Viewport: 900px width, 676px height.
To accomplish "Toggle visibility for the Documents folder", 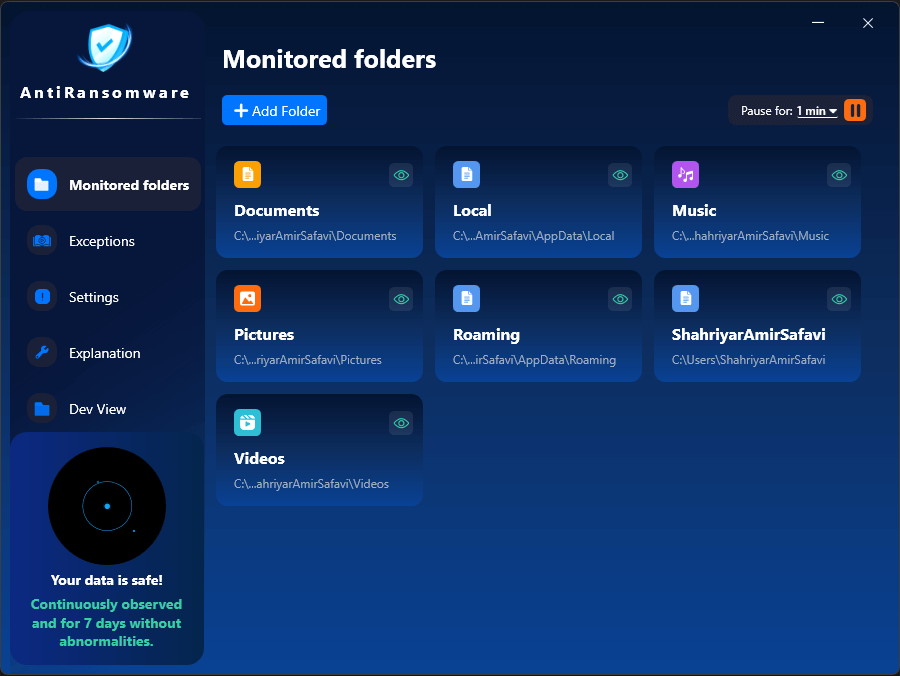I will [401, 174].
